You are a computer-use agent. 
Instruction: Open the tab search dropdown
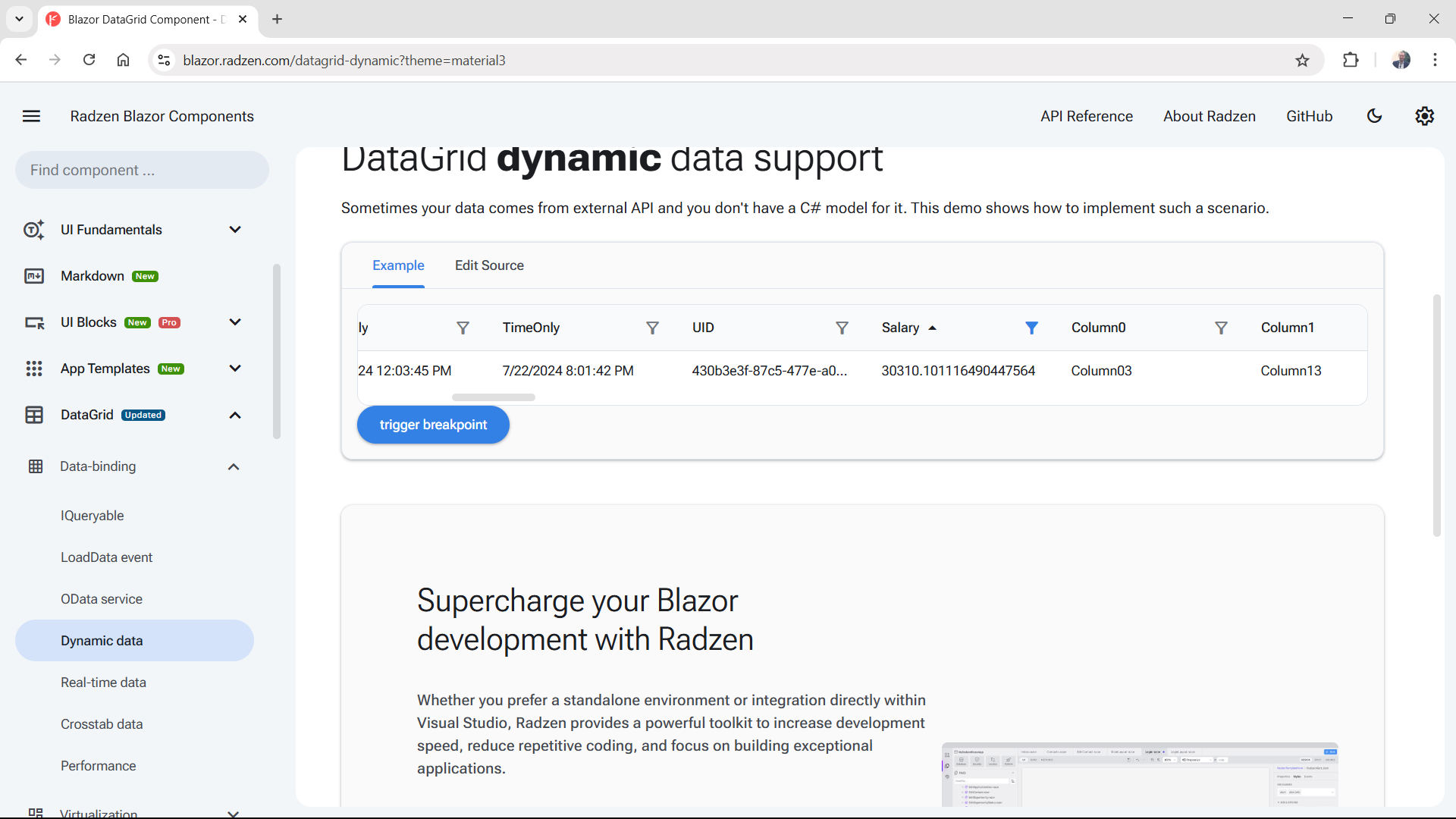(x=19, y=19)
